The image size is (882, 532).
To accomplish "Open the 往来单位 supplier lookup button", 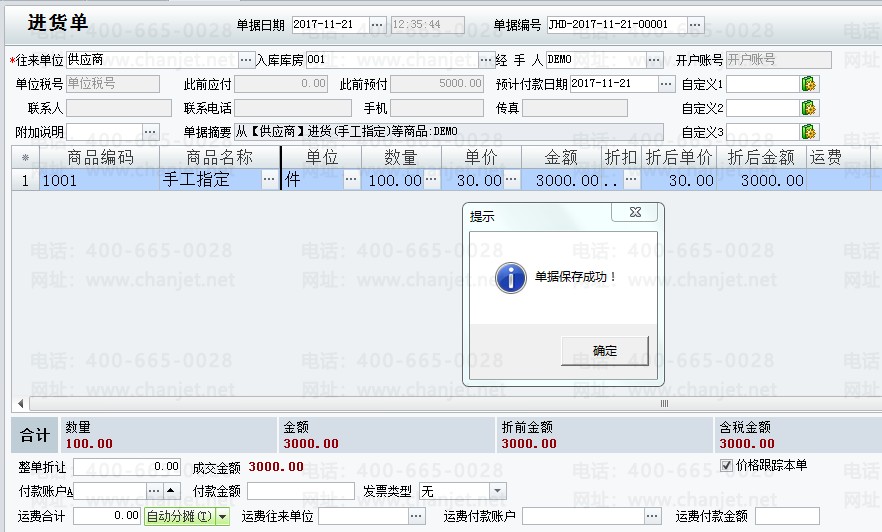I will (x=247, y=60).
